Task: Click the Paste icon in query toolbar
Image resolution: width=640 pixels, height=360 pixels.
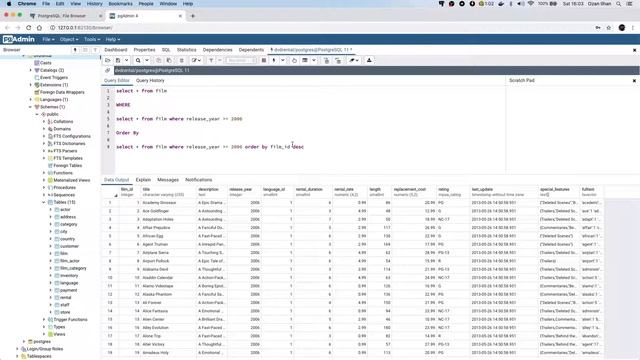Action: pos(169,60)
